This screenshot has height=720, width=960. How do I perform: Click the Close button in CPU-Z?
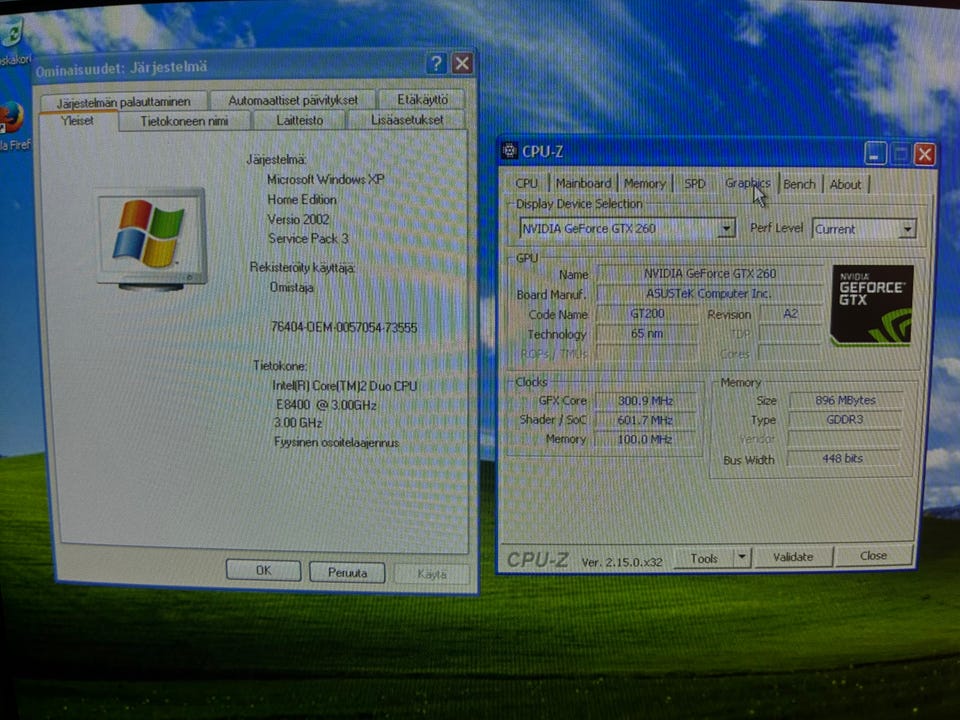point(873,555)
